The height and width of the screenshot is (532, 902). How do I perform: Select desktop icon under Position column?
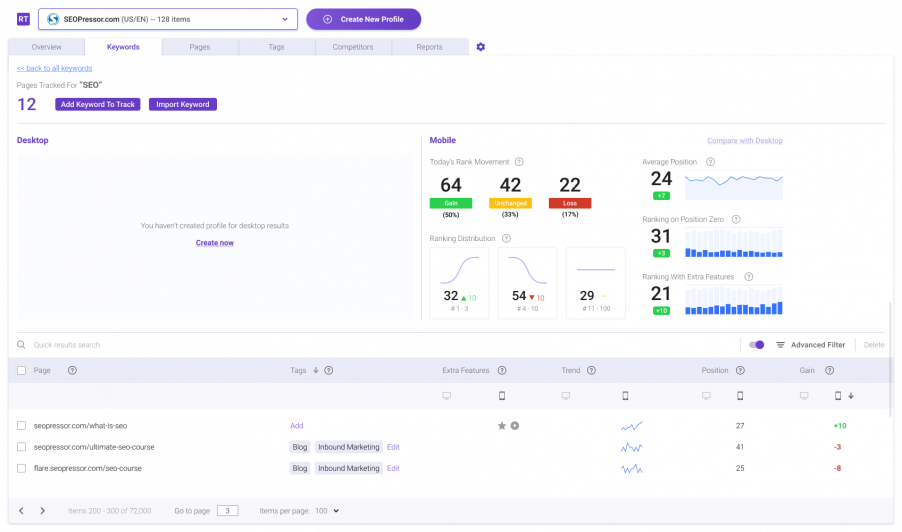[x=706, y=396]
